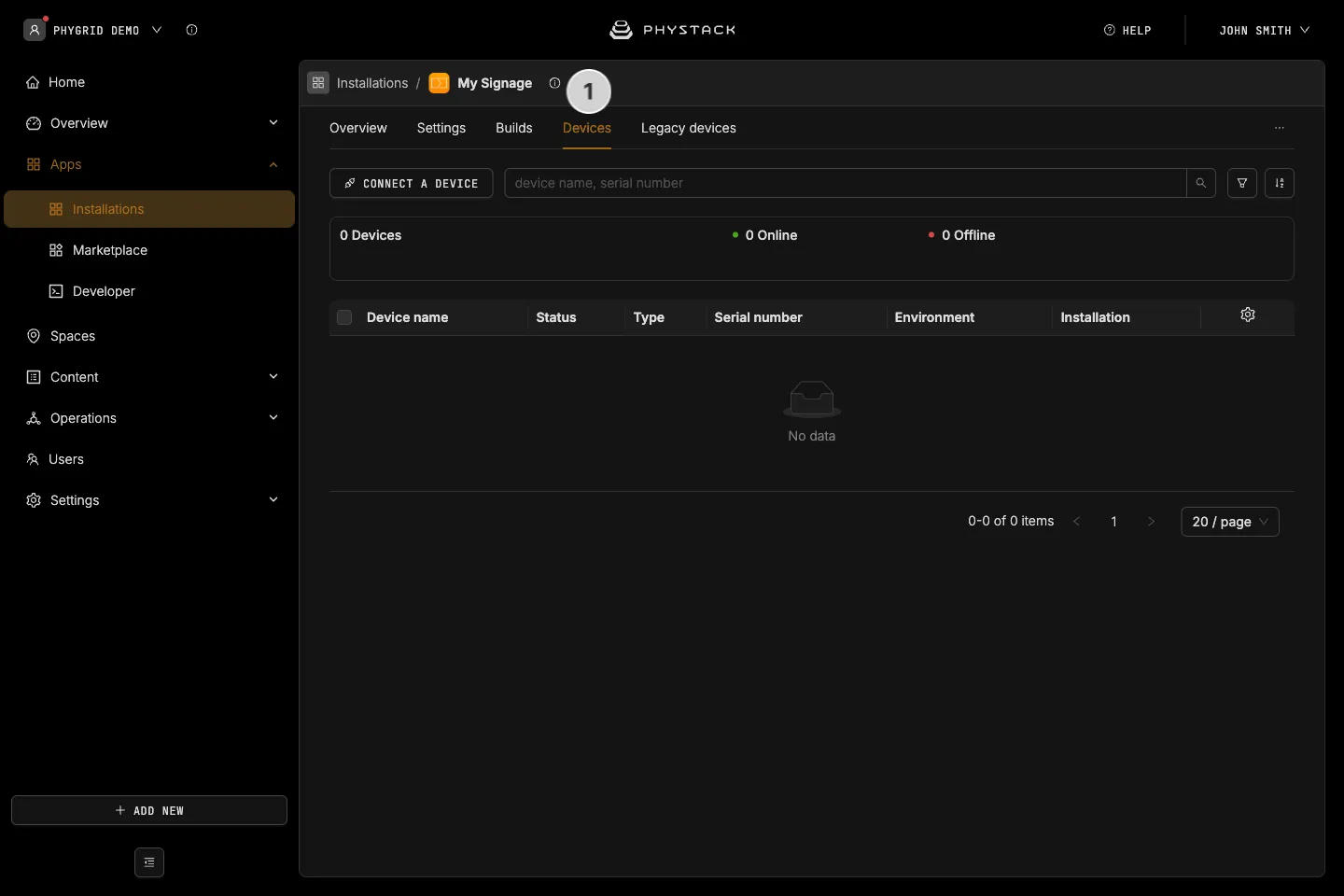Click the Installations breadcrumb link
This screenshot has height=896, width=1344.
pyautogui.click(x=372, y=83)
